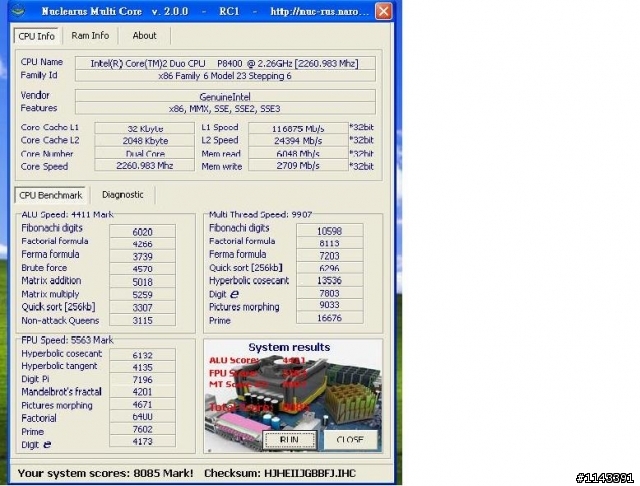This screenshot has height=486, width=640.
Task: Click the Mem write 2709 Mb/s value
Action: pos(298,166)
